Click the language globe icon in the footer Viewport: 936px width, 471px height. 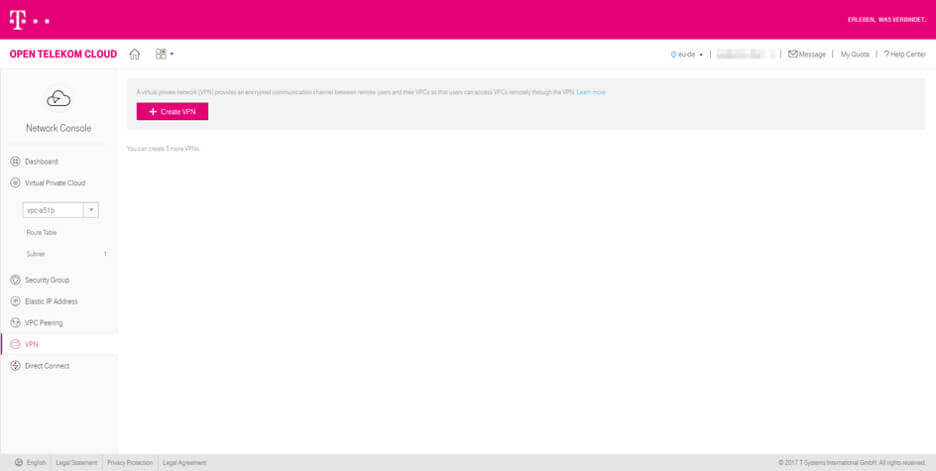point(19,463)
